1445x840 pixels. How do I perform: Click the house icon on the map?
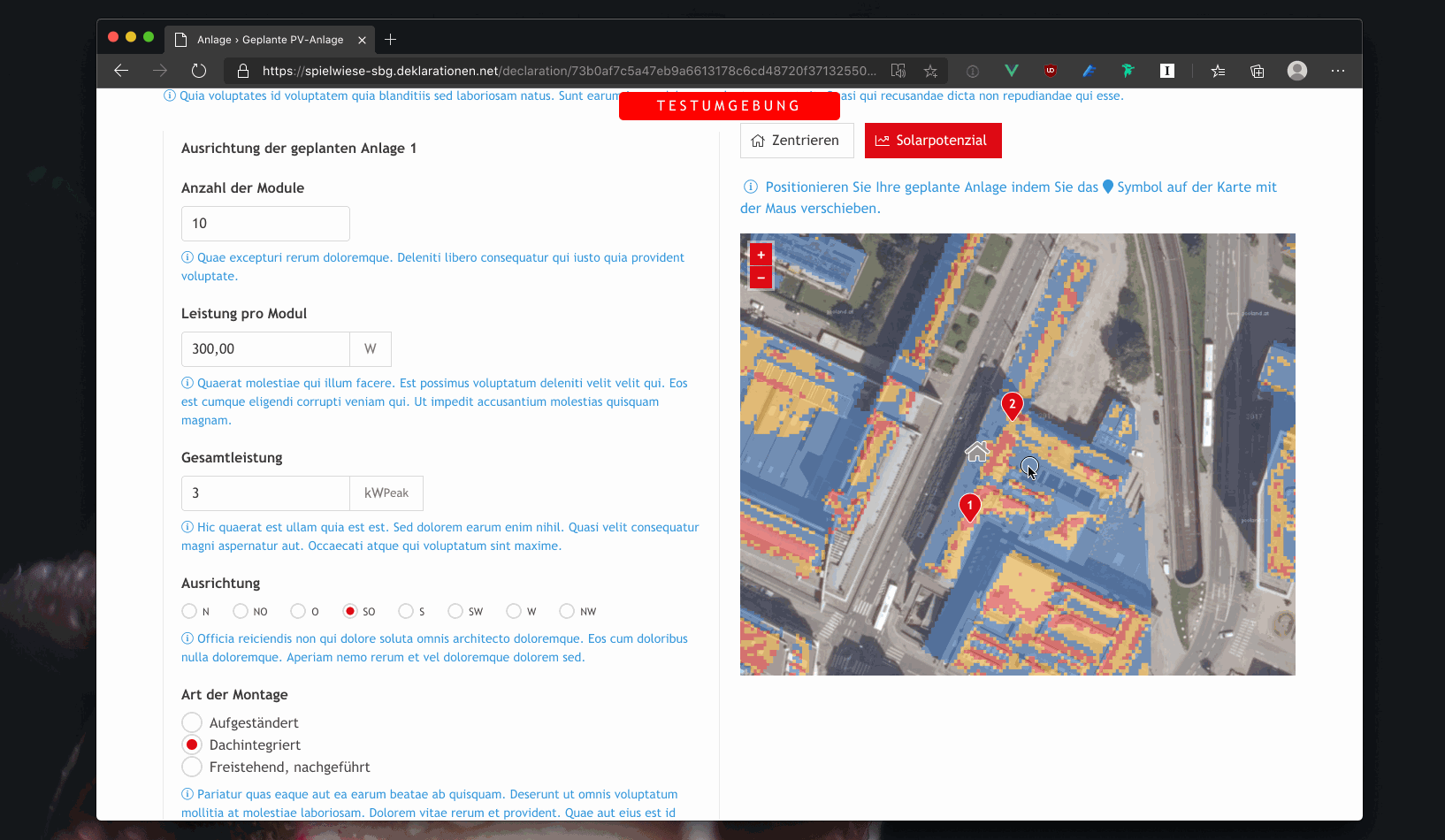[x=977, y=452]
